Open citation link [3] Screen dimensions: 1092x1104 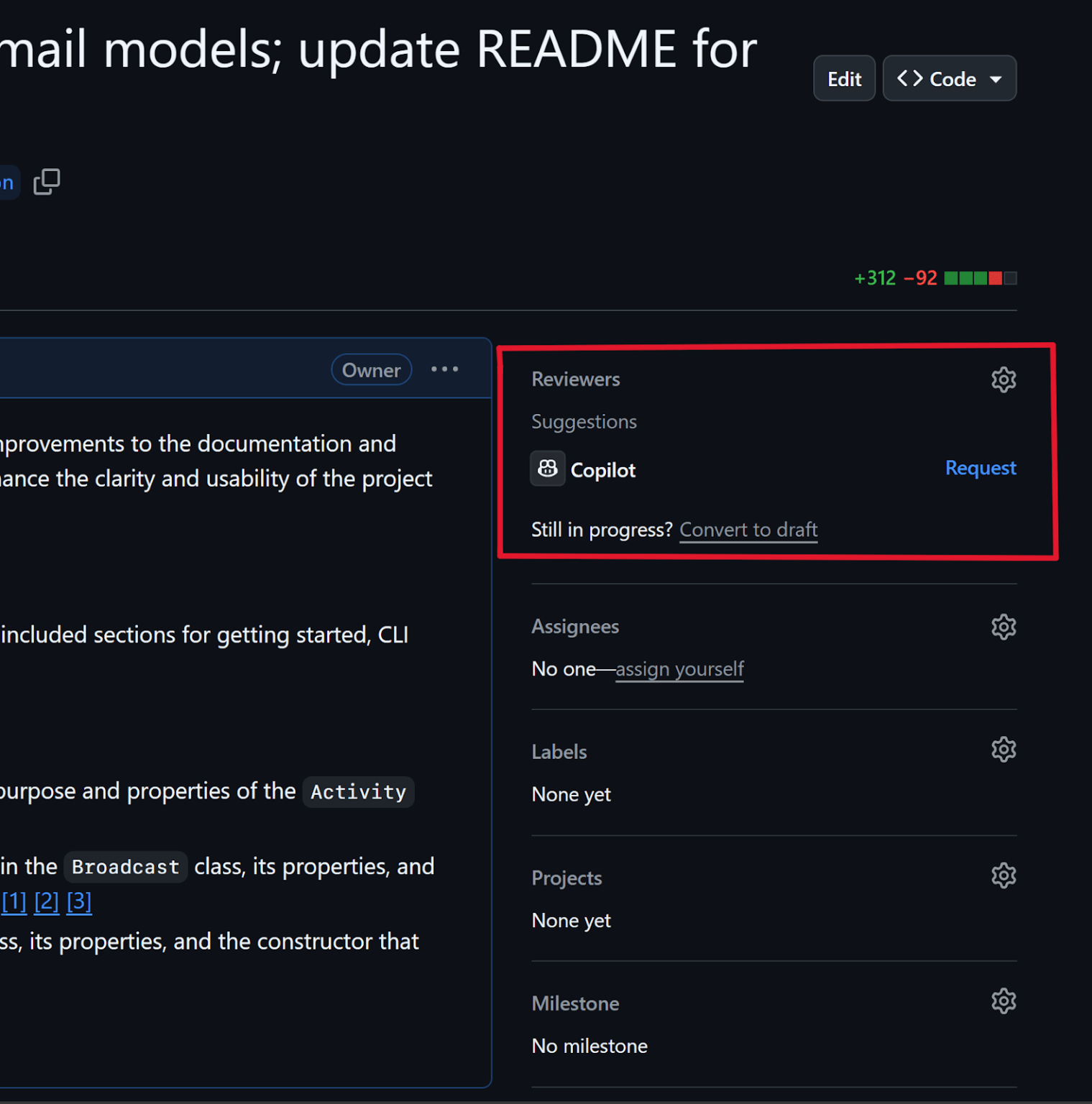point(78,901)
